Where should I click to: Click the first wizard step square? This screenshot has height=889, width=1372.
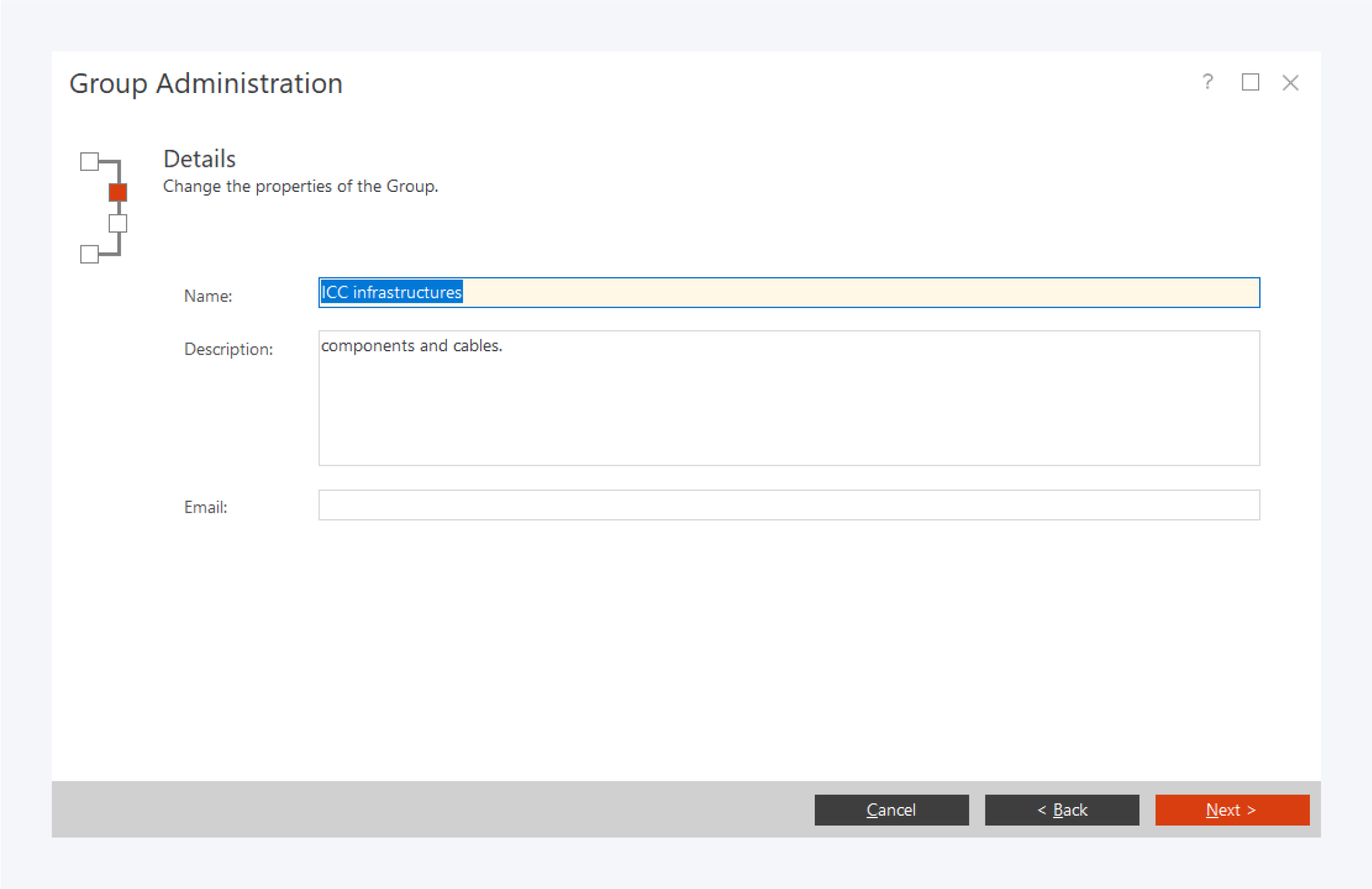89,162
